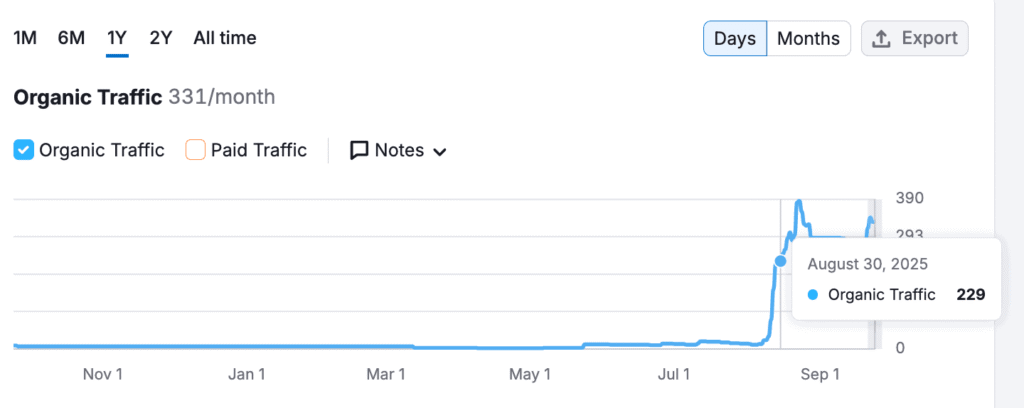Image resolution: width=1024 pixels, height=408 pixels.
Task: Expand the Notes dropdown chevron
Action: click(438, 152)
